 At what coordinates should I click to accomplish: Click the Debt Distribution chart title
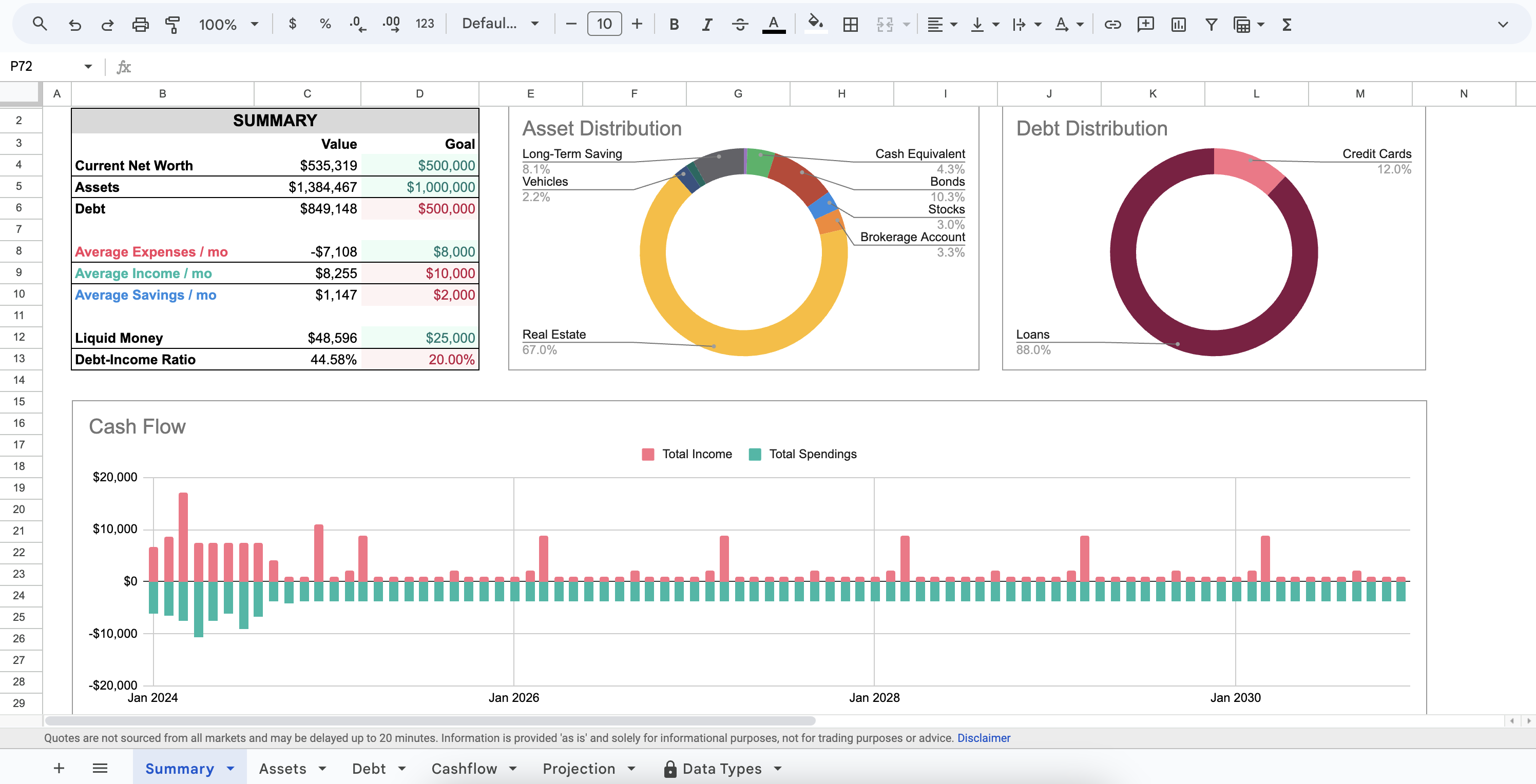(1091, 128)
